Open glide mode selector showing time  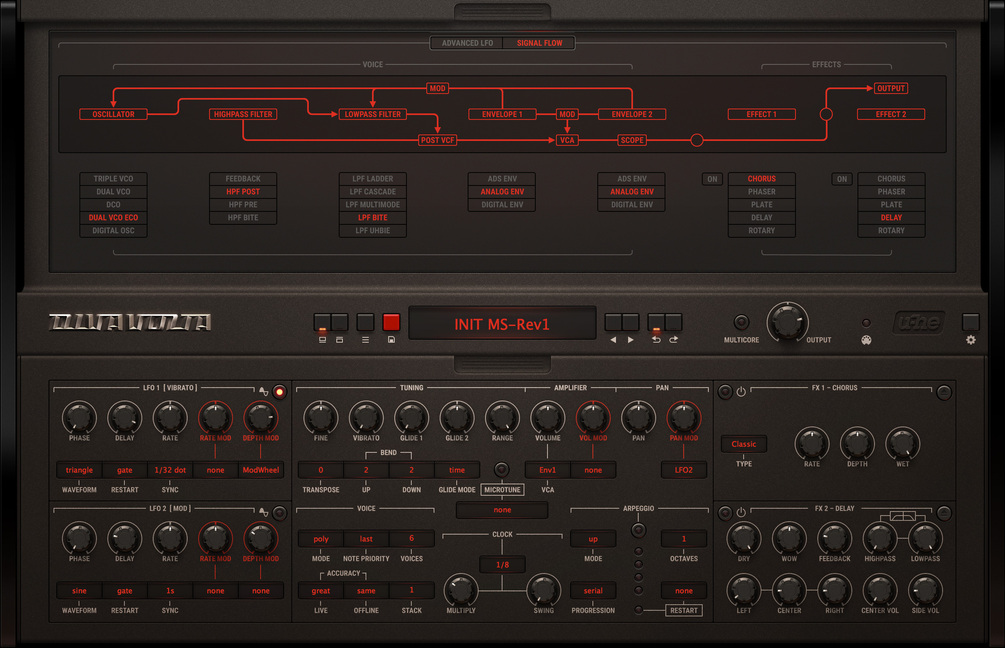tap(457, 470)
